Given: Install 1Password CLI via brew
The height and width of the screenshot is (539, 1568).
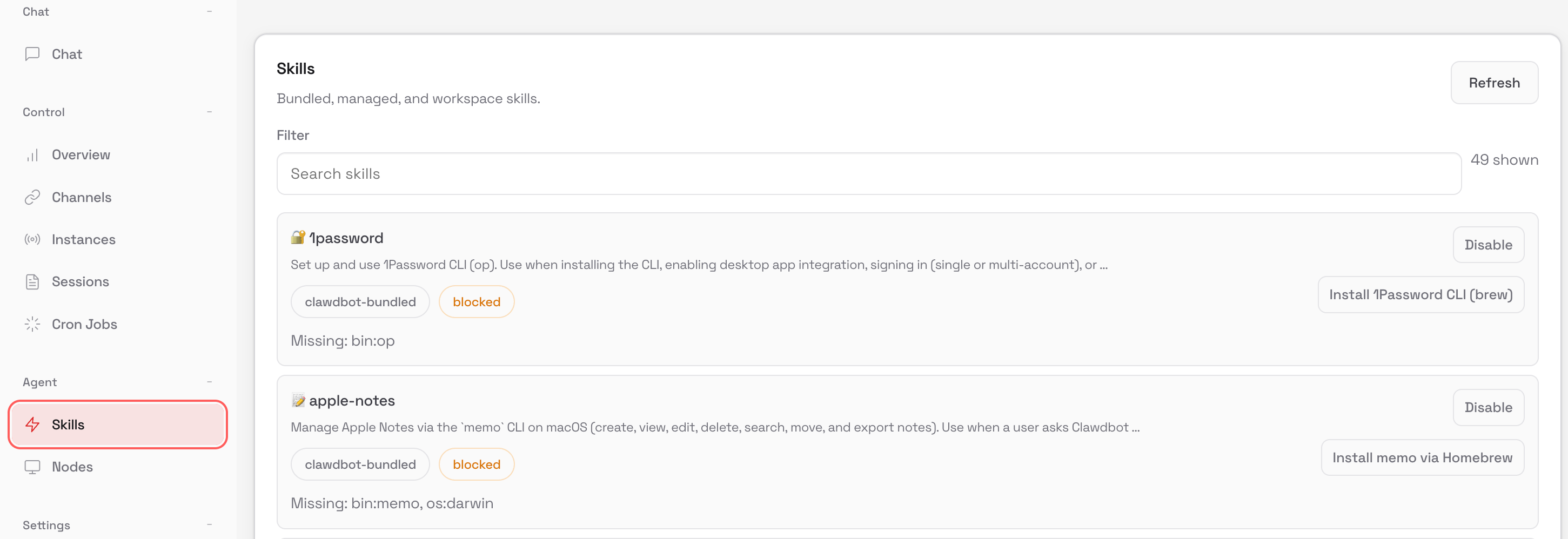Looking at the screenshot, I should tap(1420, 294).
